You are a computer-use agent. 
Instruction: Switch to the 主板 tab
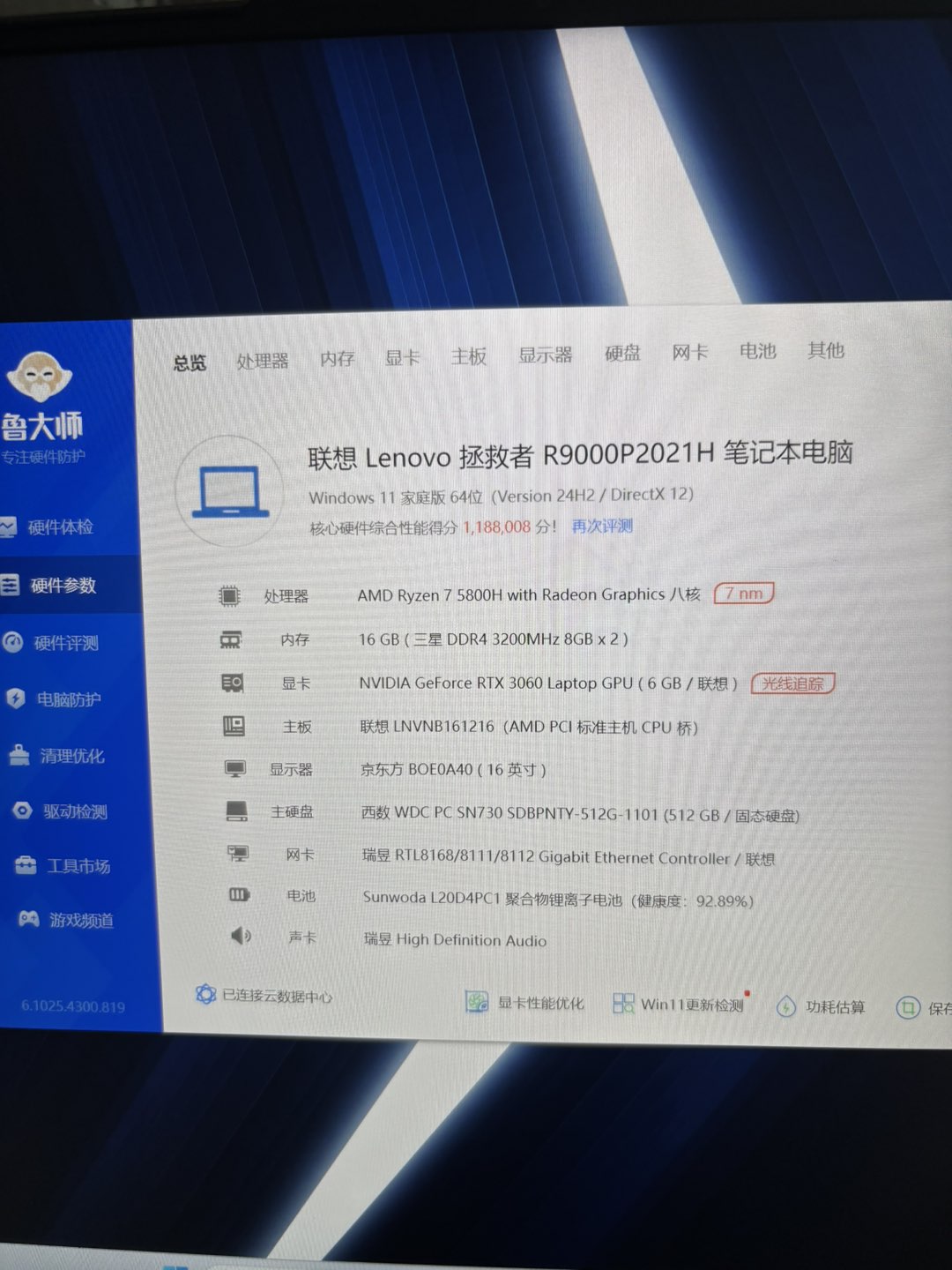coord(469,356)
